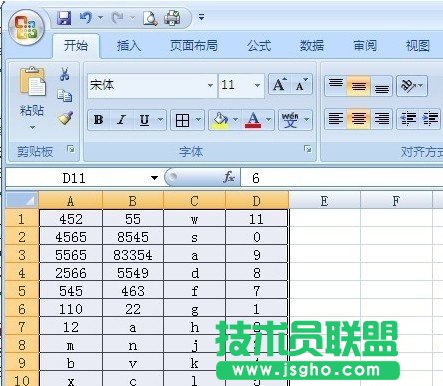Click the fx insert function button
This screenshot has height=386, width=443.
coord(229,177)
